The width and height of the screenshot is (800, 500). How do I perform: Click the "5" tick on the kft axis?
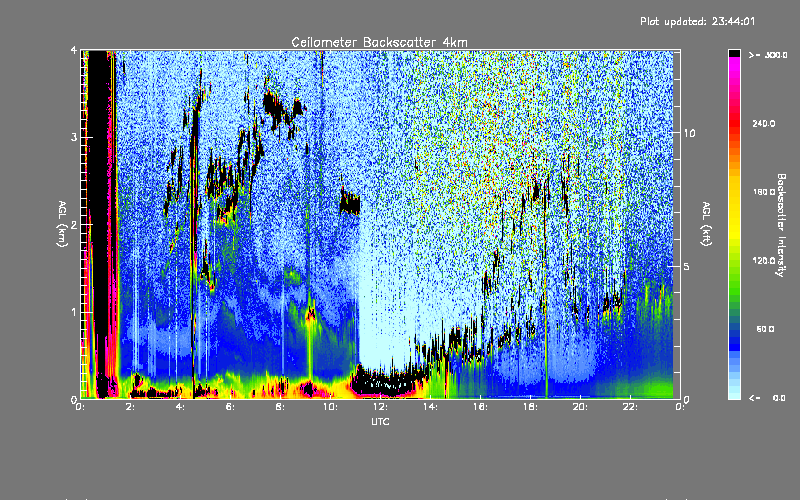686,267
